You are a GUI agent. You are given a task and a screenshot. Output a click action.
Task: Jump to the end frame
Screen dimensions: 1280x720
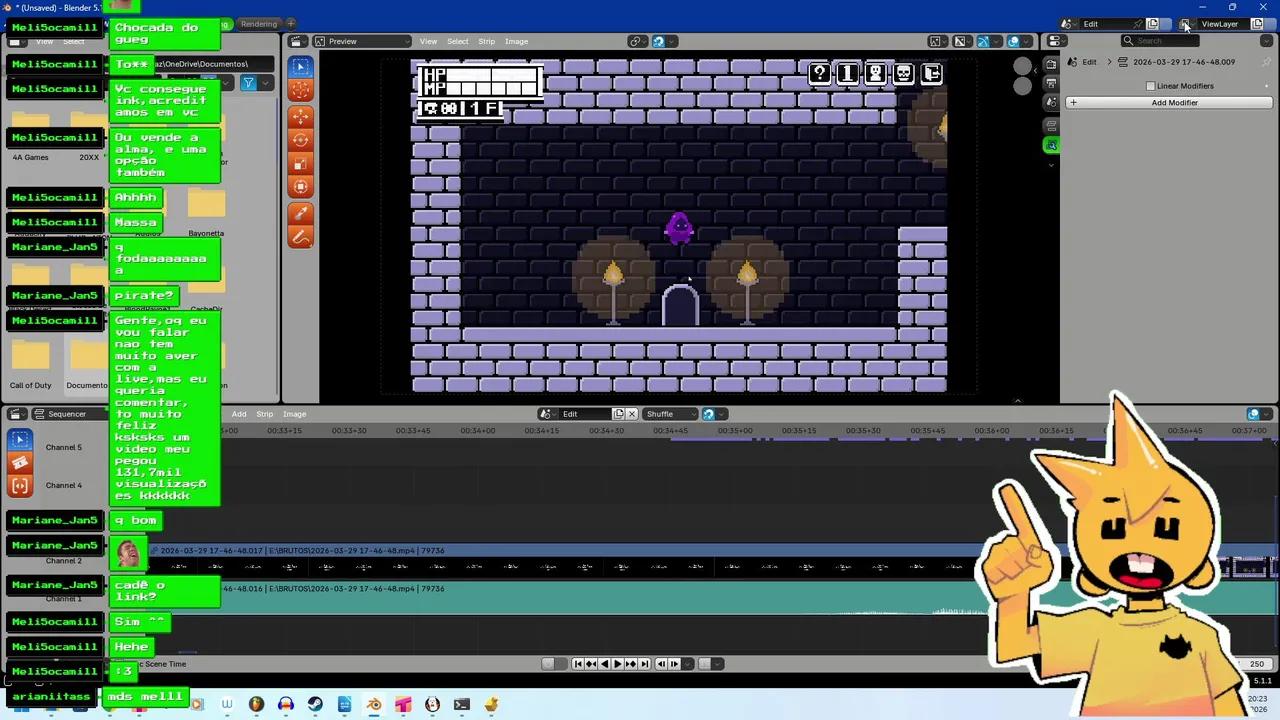[644, 663]
